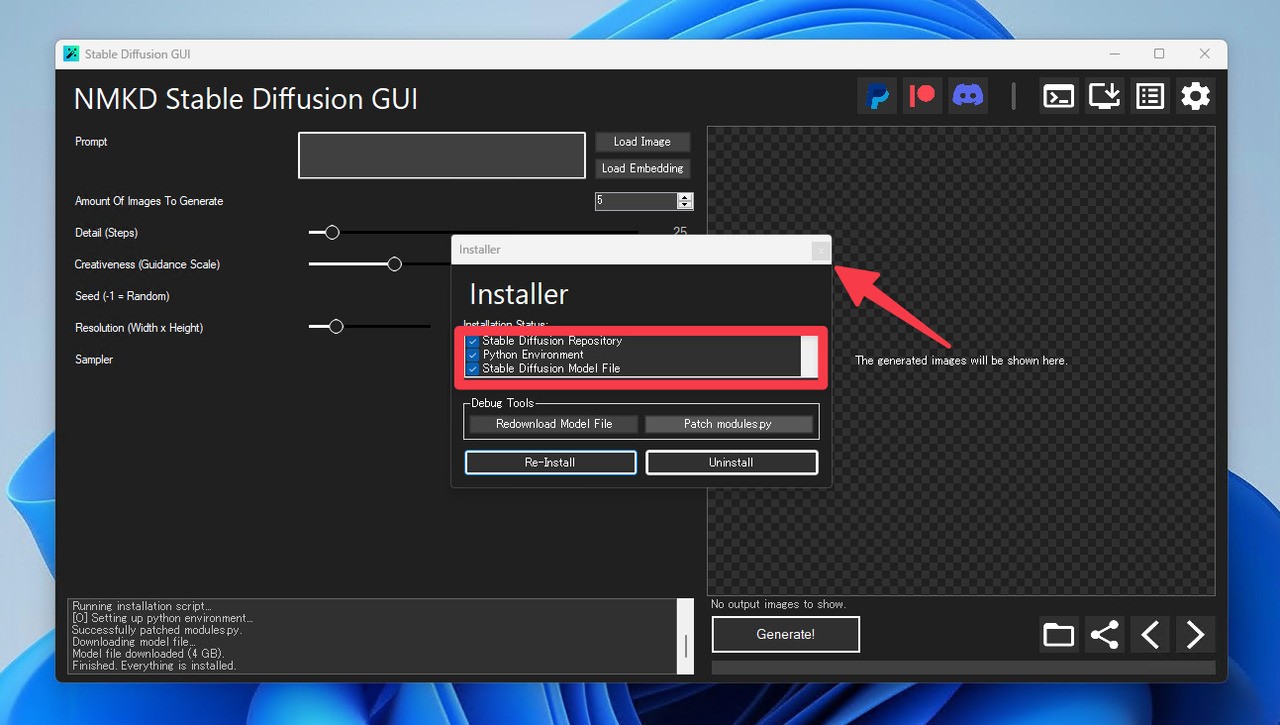This screenshot has width=1280, height=725.
Task: Increase the amount of images stepper
Action: click(x=685, y=197)
